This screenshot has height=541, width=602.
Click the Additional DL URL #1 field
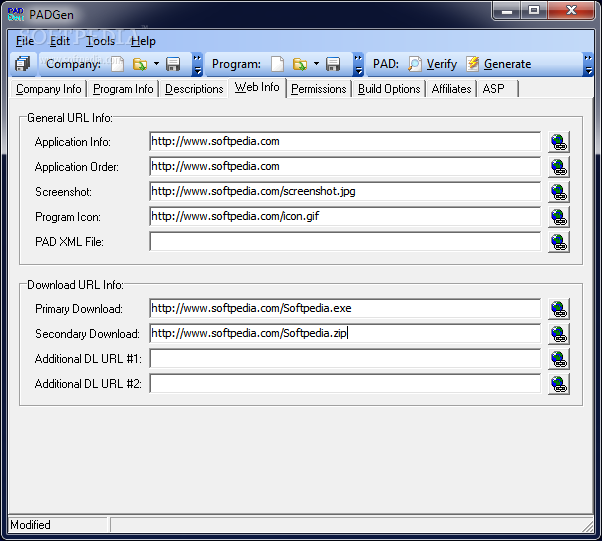tap(345, 359)
